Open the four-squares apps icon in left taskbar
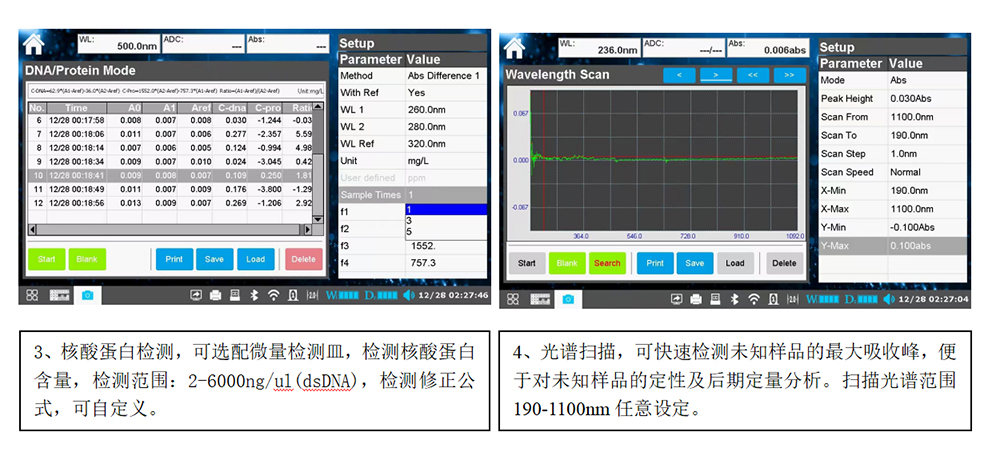1000x452 pixels. [x=32, y=296]
